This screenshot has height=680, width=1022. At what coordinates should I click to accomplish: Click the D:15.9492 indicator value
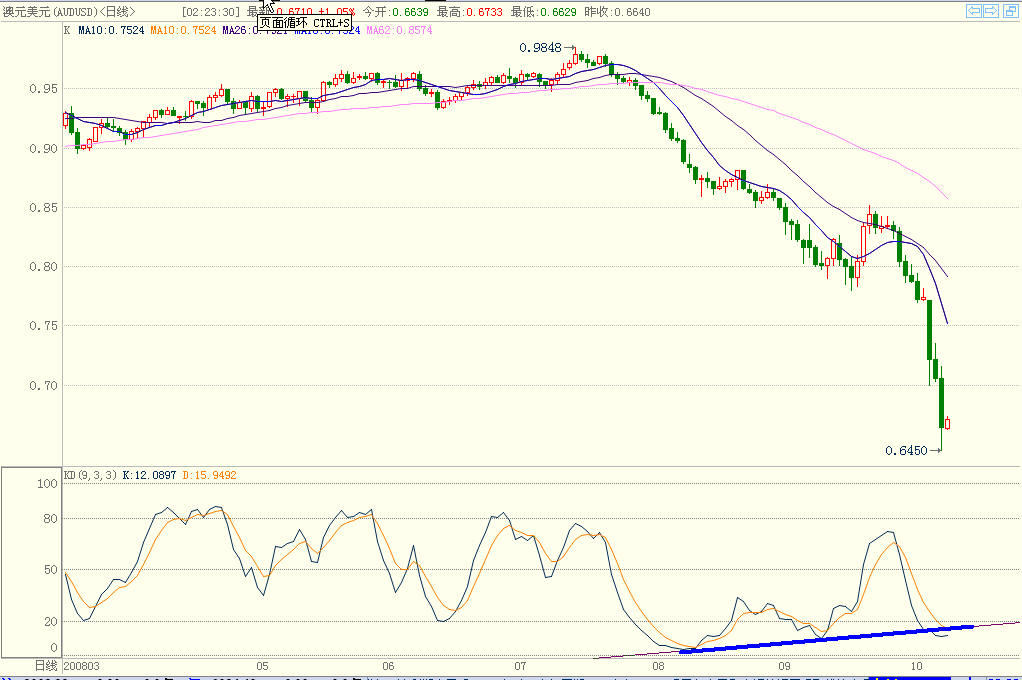point(209,475)
